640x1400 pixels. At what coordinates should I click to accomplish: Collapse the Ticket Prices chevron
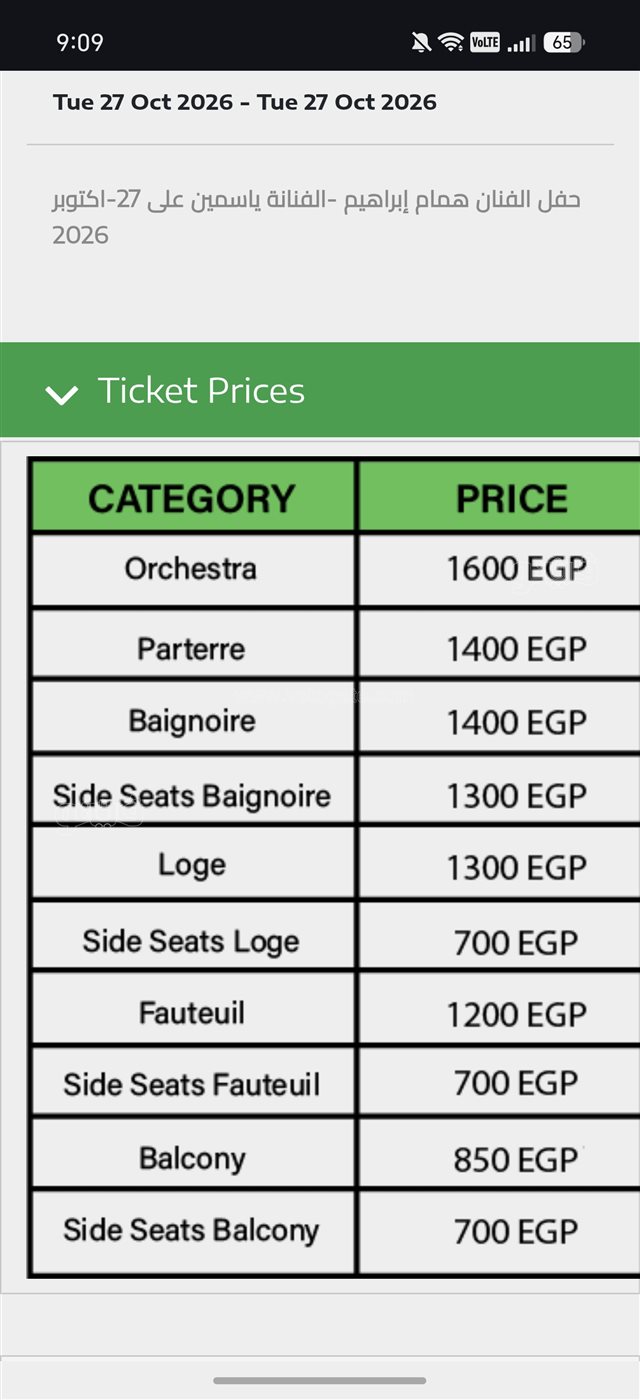(x=62, y=395)
